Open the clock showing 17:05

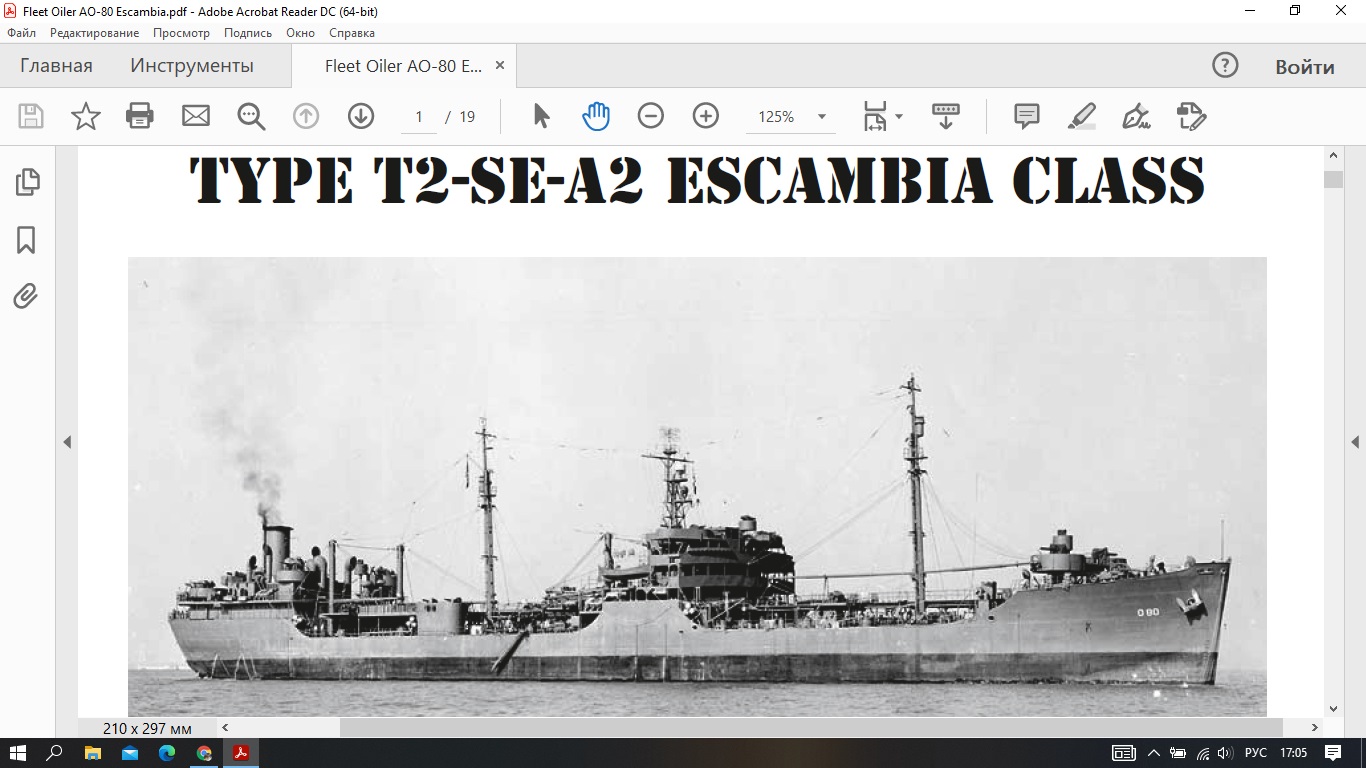point(1294,753)
